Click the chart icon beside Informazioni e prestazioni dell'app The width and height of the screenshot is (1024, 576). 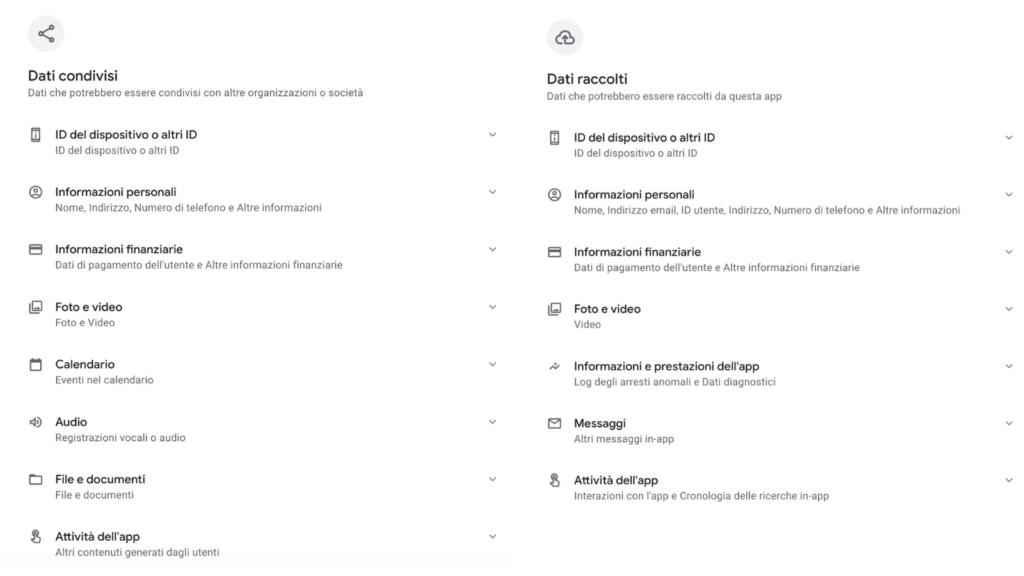pos(555,367)
